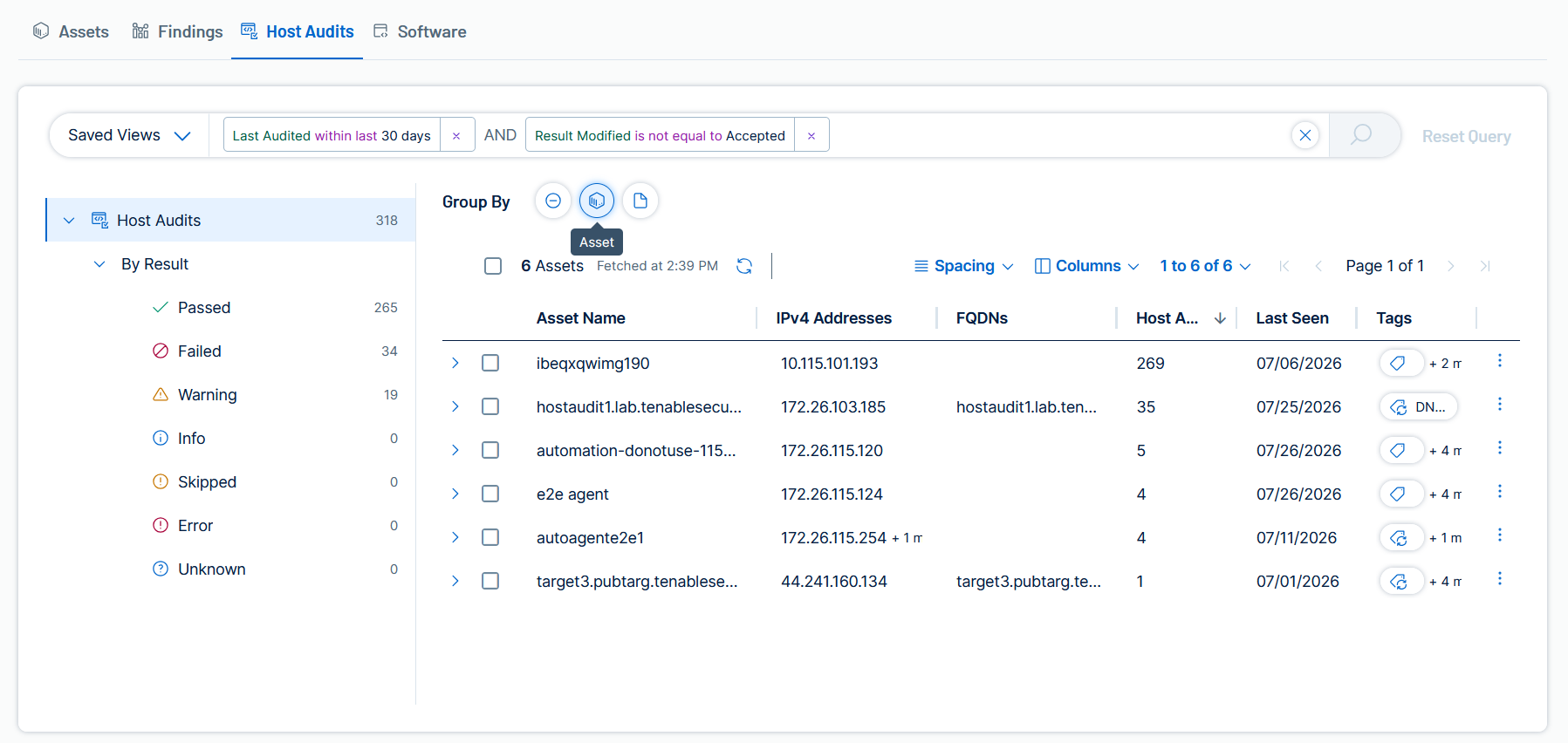
Task: Refresh the fetched assets list
Action: [744, 266]
